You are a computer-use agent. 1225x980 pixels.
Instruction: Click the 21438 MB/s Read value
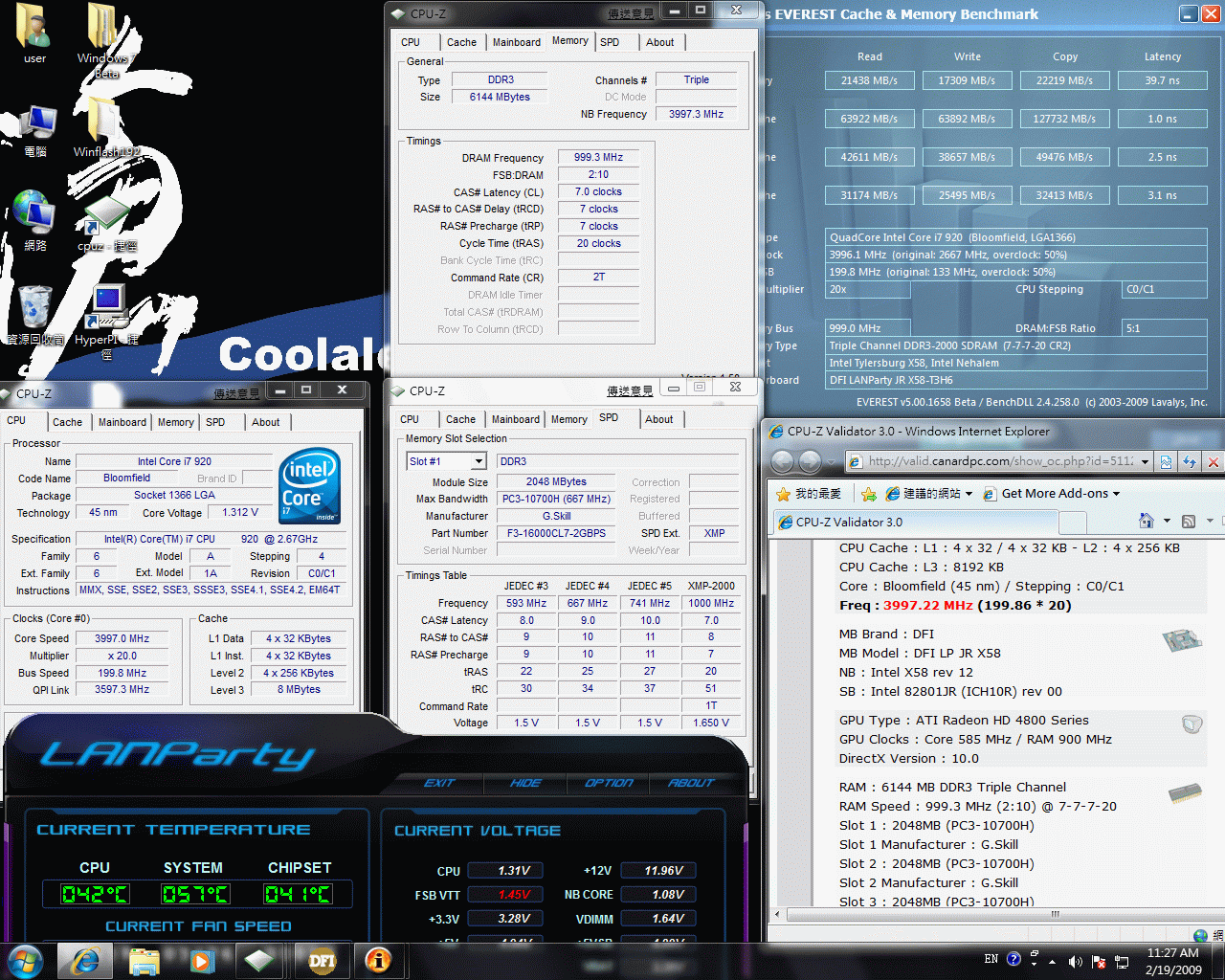click(869, 80)
